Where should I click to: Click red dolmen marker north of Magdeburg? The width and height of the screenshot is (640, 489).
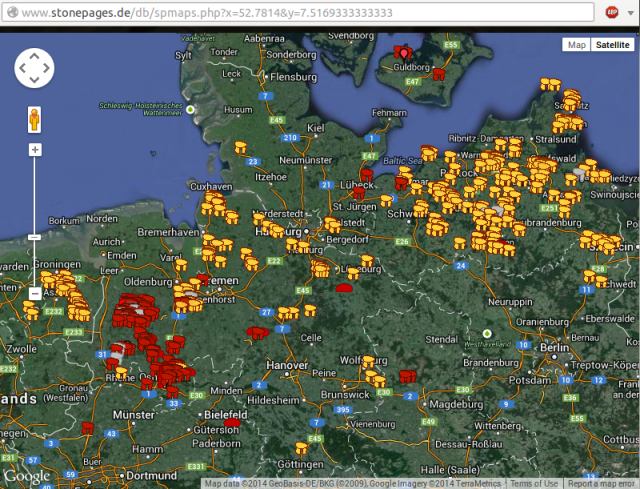407,376
